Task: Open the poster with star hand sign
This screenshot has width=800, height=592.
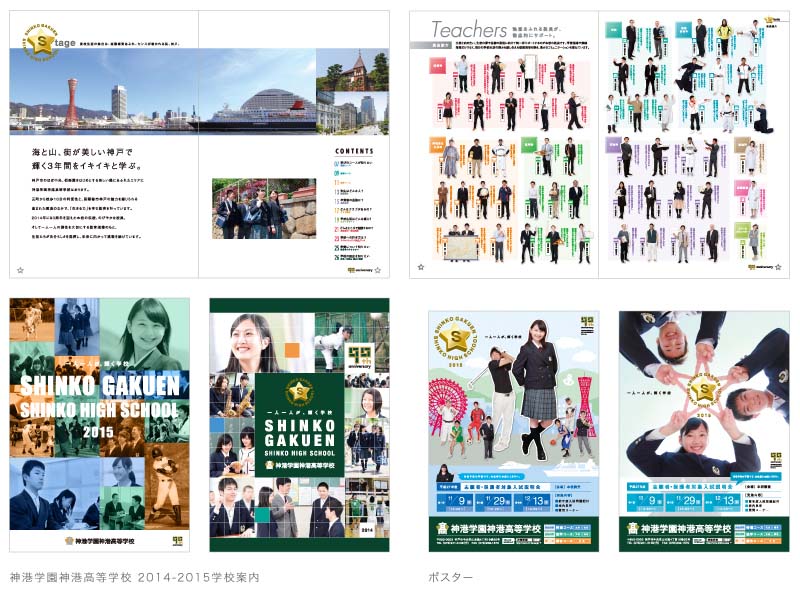Action: point(704,431)
